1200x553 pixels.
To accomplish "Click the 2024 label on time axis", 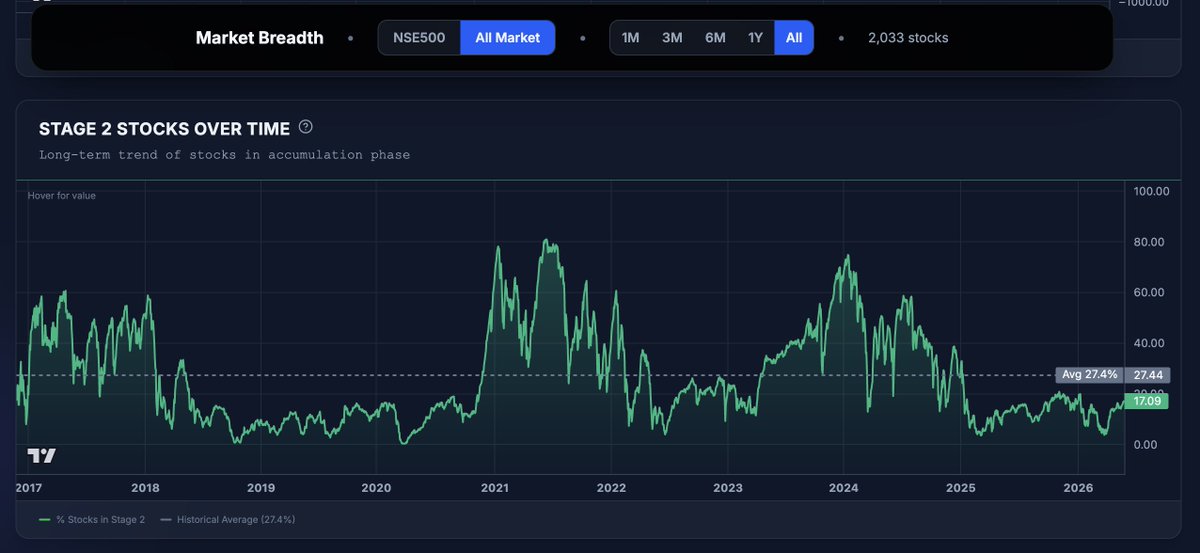I will coord(843,488).
